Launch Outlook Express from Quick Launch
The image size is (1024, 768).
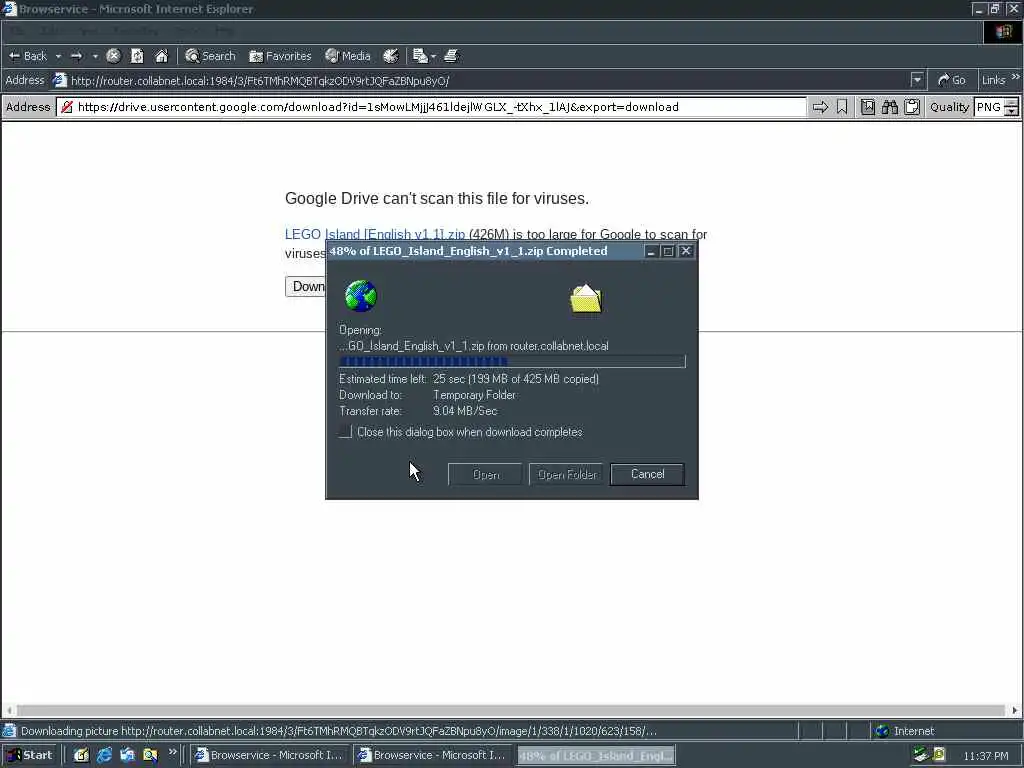pos(127,755)
